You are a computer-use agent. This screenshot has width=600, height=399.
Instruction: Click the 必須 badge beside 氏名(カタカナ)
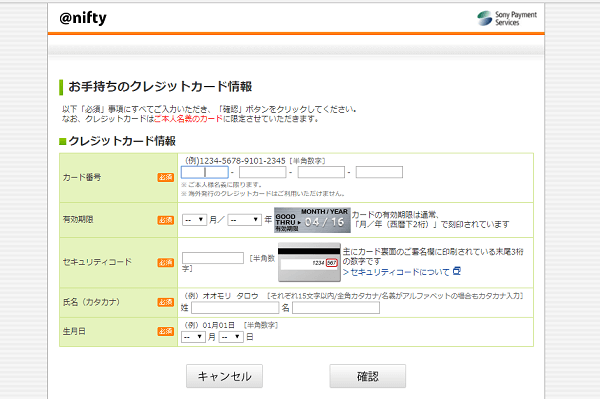tap(166, 303)
